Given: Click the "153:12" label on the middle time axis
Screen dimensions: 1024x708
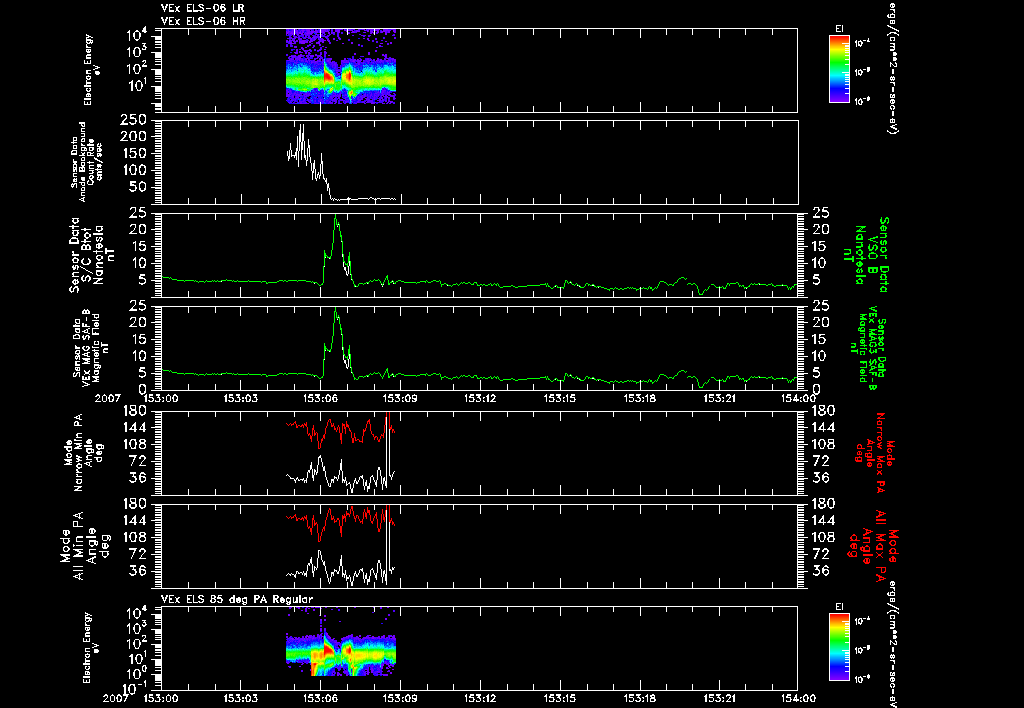Looking at the screenshot, I should click(x=480, y=398).
